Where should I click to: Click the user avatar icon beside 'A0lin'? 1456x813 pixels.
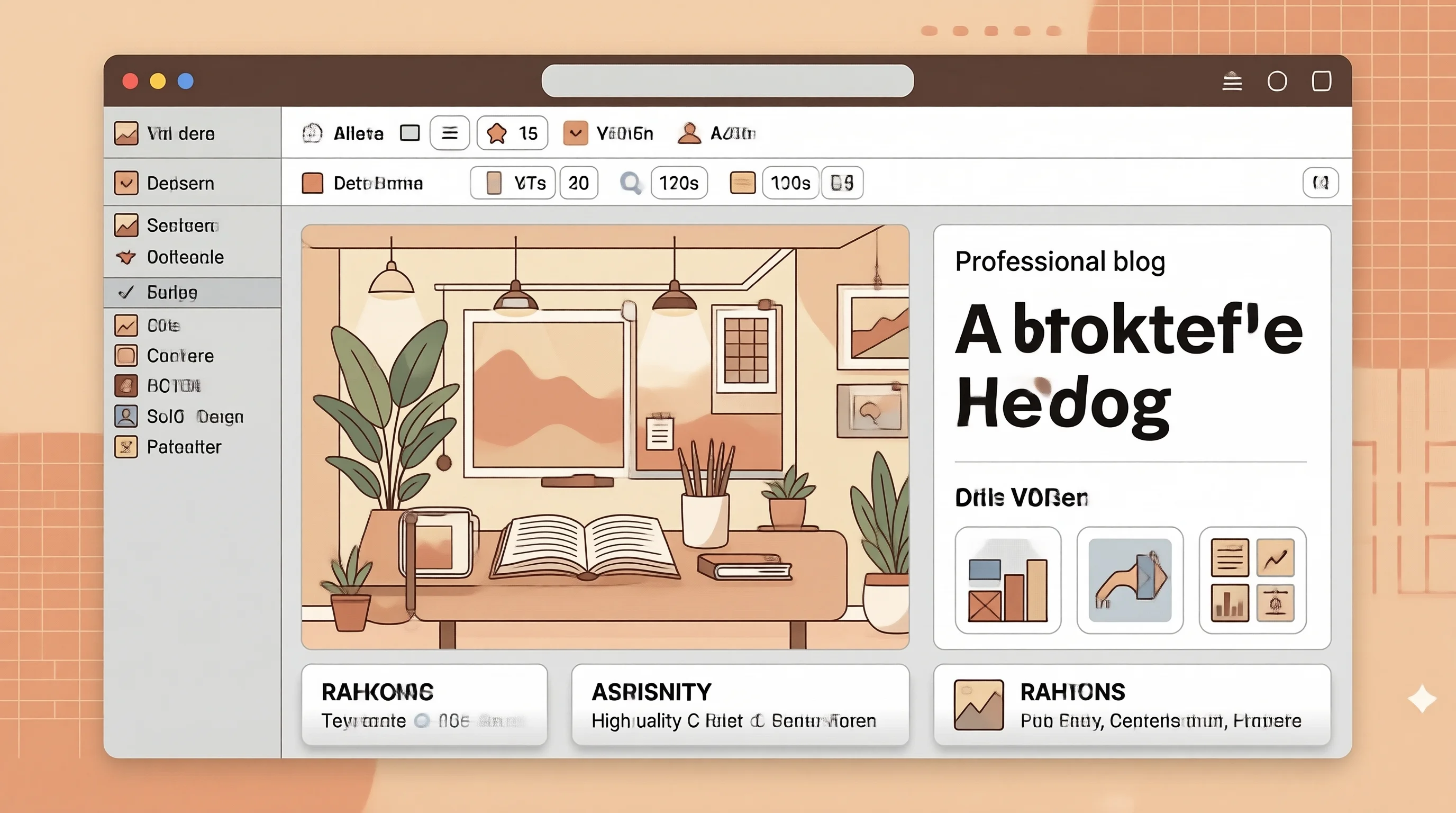(689, 133)
